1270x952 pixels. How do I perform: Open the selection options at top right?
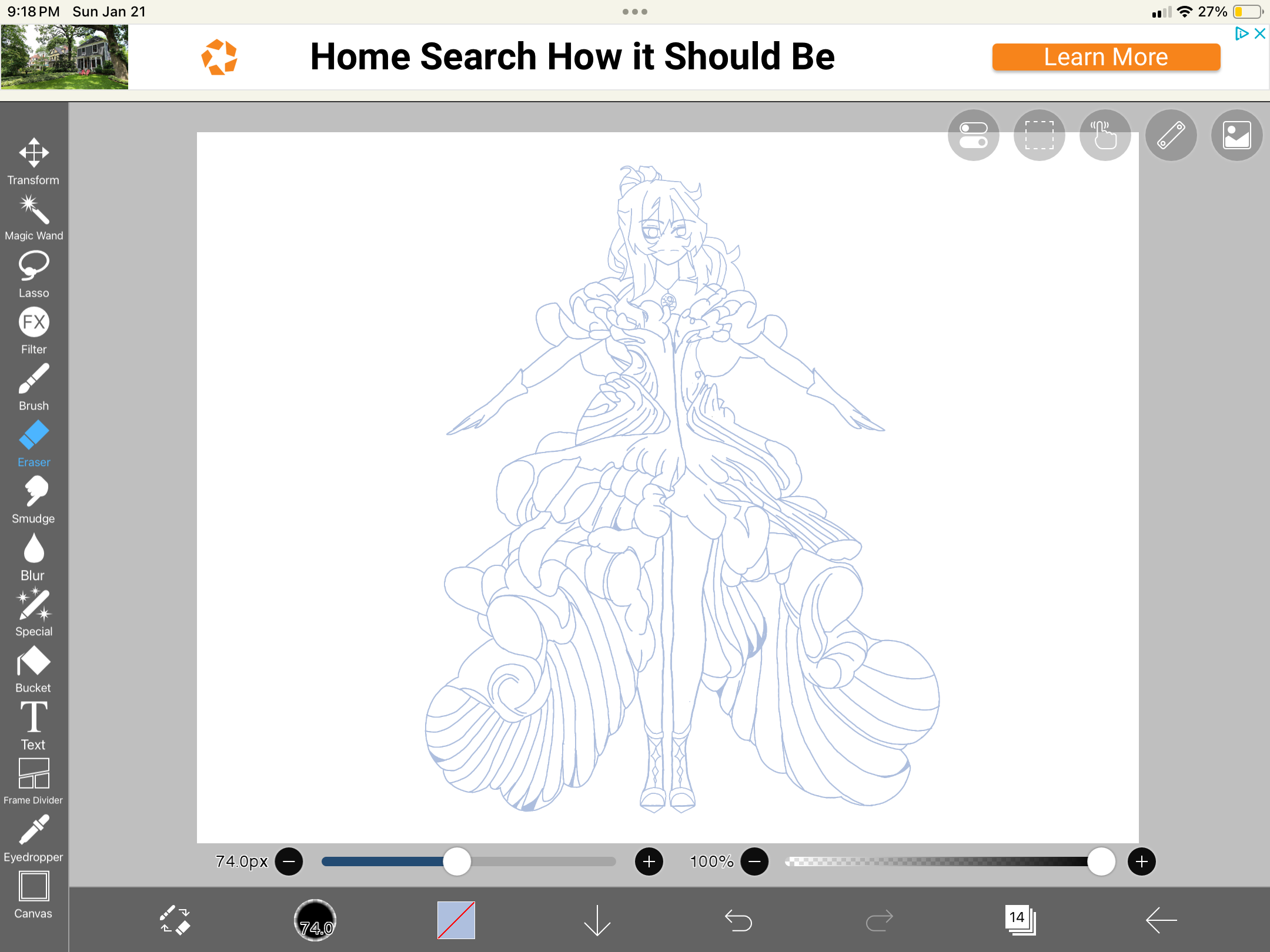coord(1039,135)
